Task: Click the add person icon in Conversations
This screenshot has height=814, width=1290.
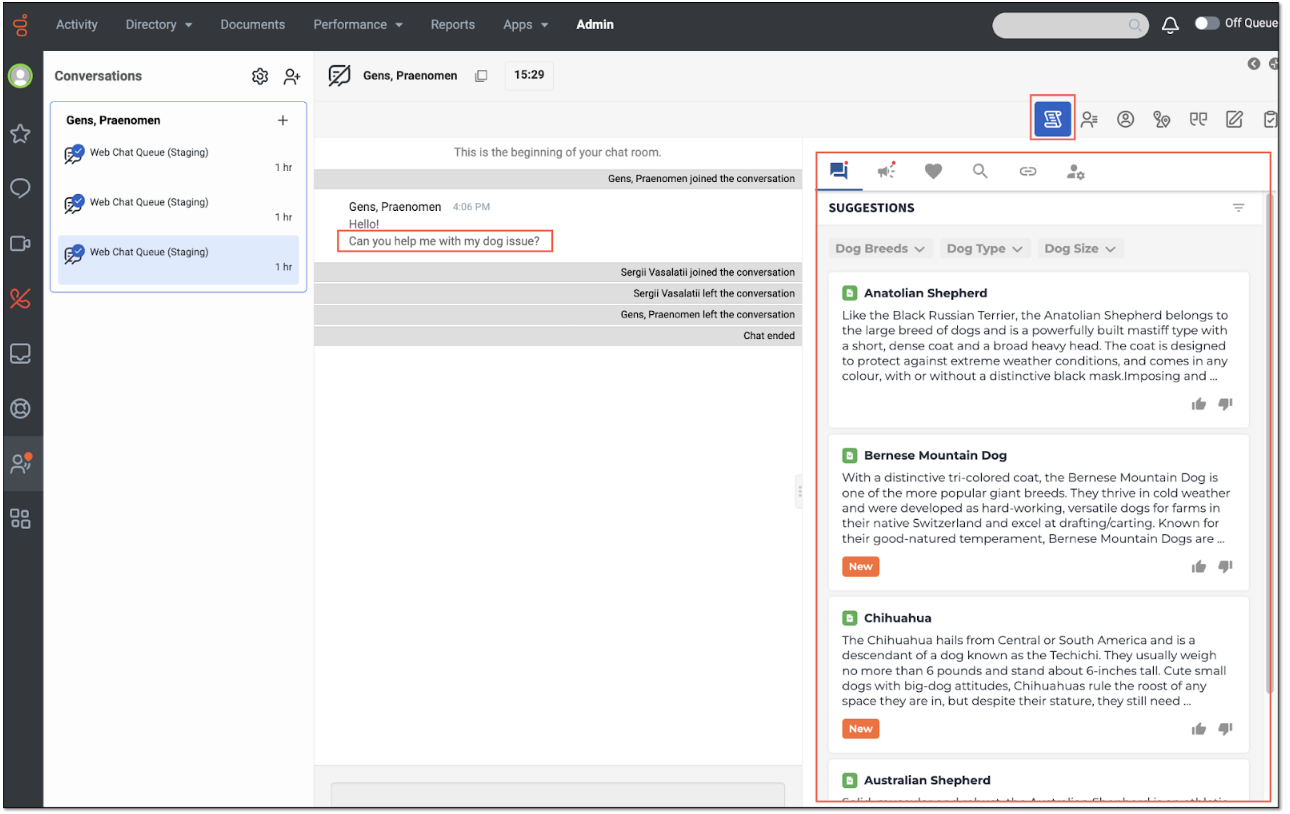Action: 292,76
